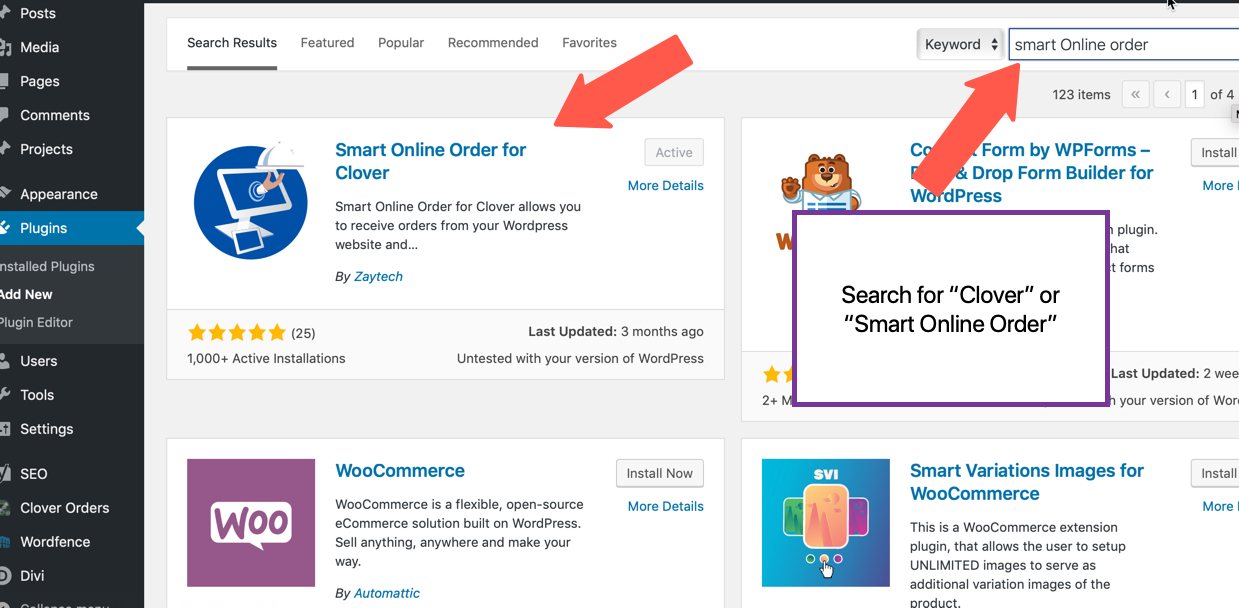Install the WooCommerce plugin now
The height and width of the screenshot is (608, 1239).
click(660, 473)
